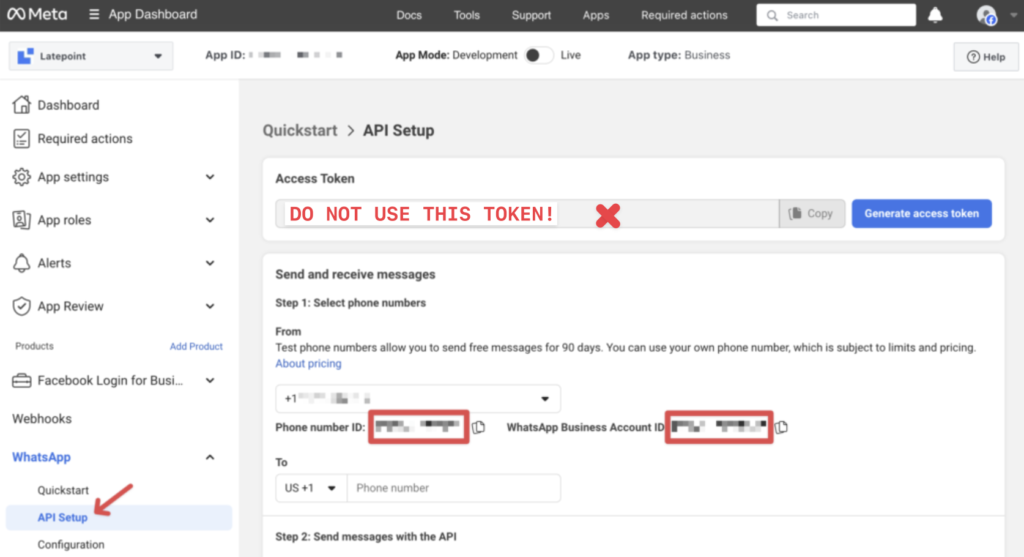Click the 'Step 1: Select phone numbers' heading
Viewport: 1024px width, 557px height.
(x=351, y=303)
